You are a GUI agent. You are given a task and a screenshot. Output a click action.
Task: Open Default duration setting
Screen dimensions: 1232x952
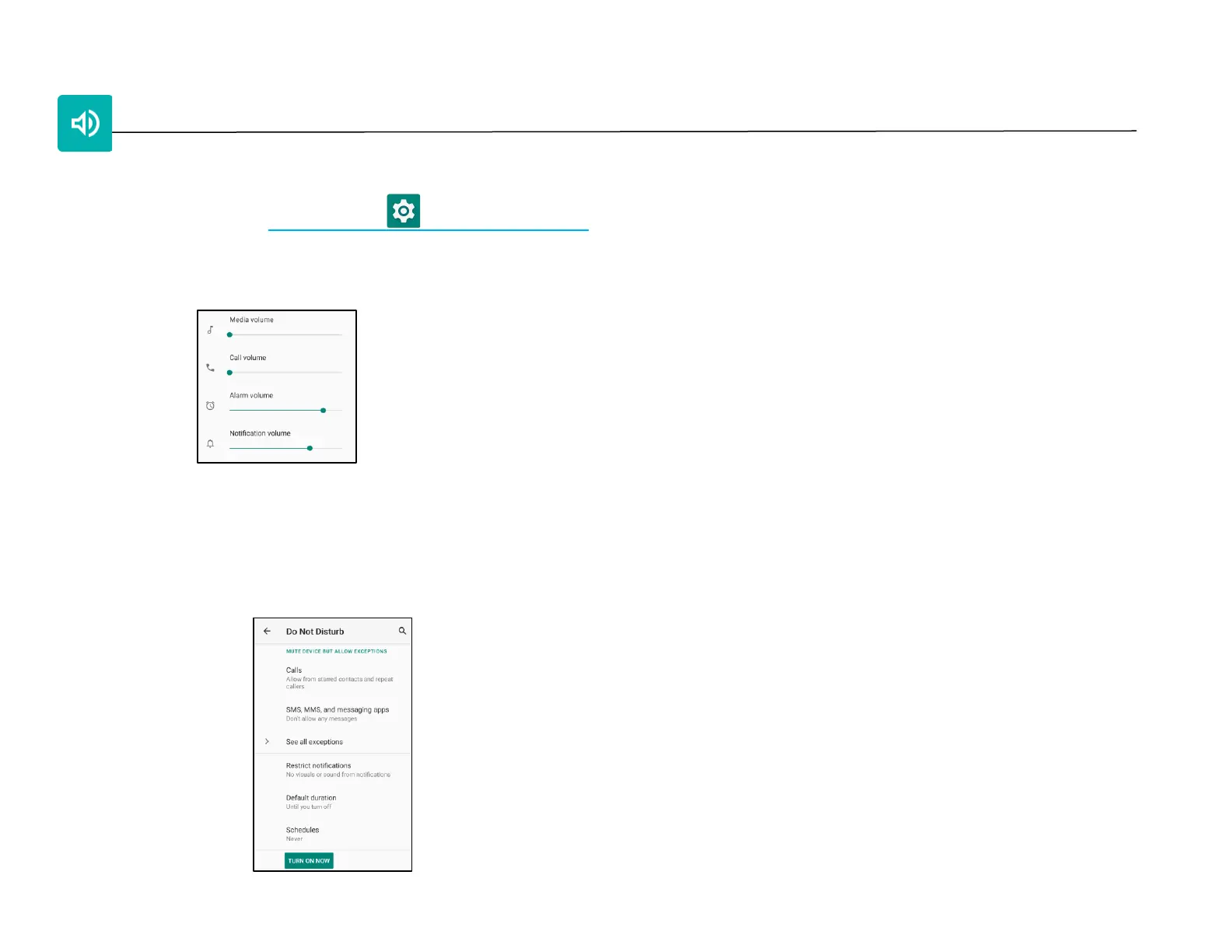point(311,801)
